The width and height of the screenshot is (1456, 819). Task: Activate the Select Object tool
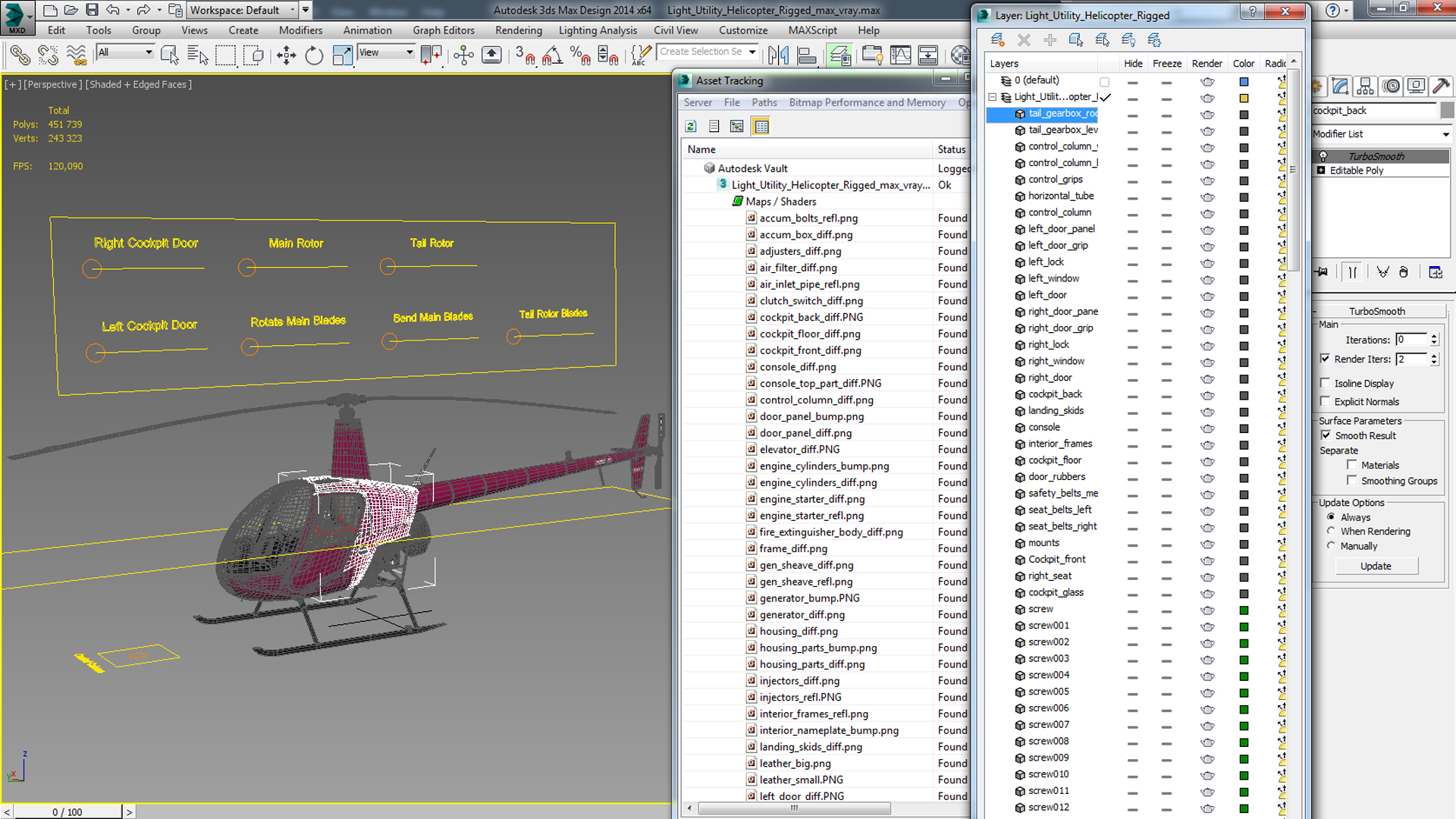(x=169, y=55)
